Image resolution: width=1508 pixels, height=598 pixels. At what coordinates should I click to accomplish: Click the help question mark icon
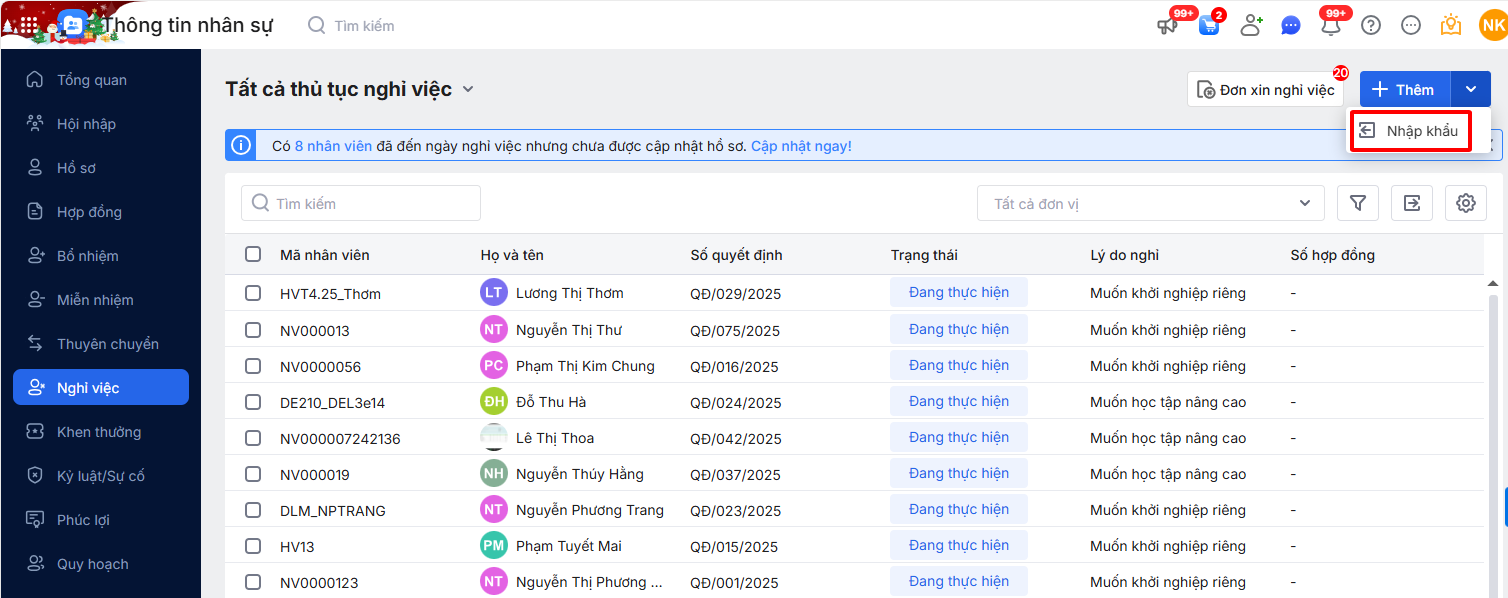pyautogui.click(x=1371, y=26)
